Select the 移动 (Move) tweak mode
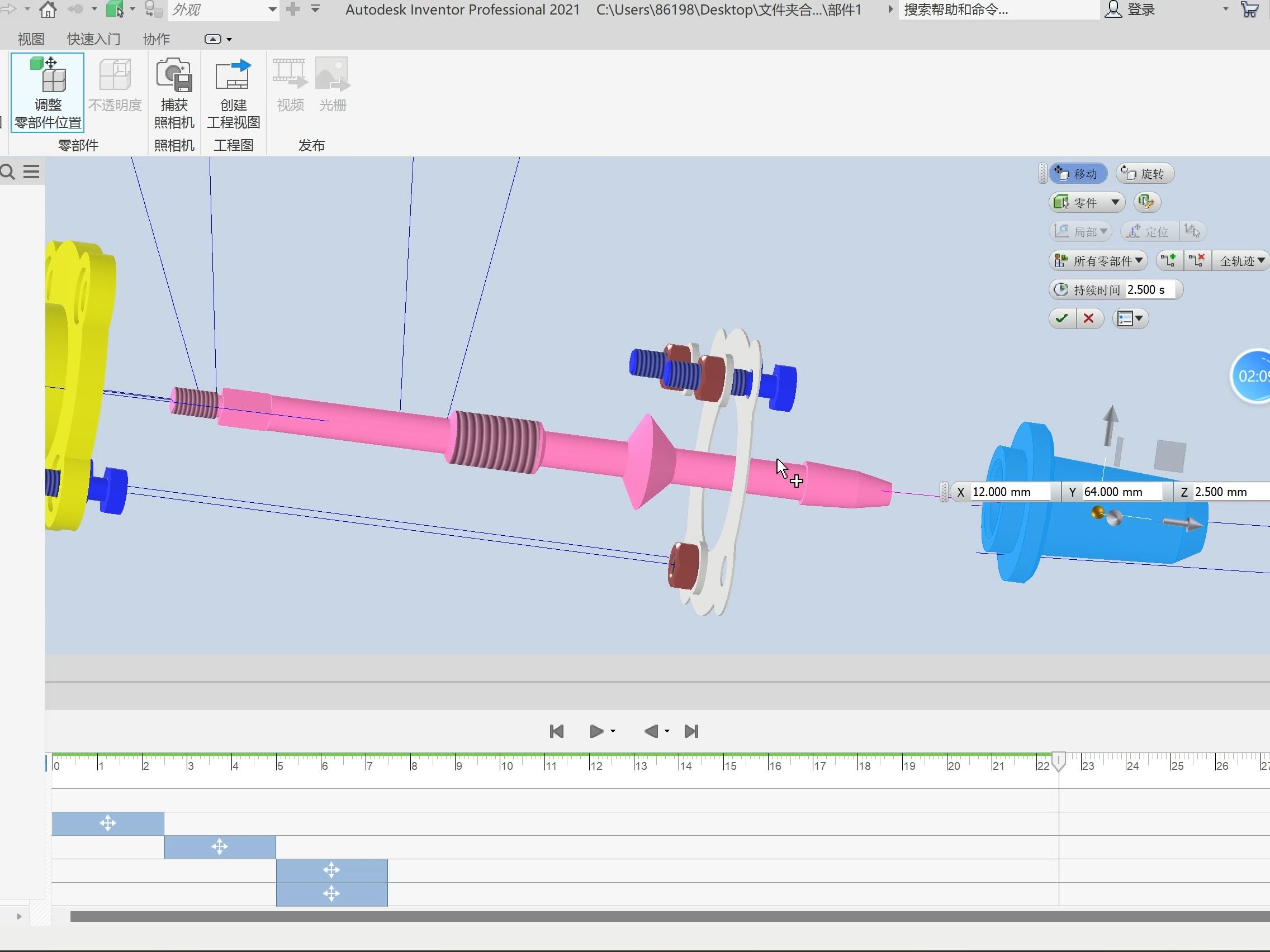1270x952 pixels. pyautogui.click(x=1077, y=174)
